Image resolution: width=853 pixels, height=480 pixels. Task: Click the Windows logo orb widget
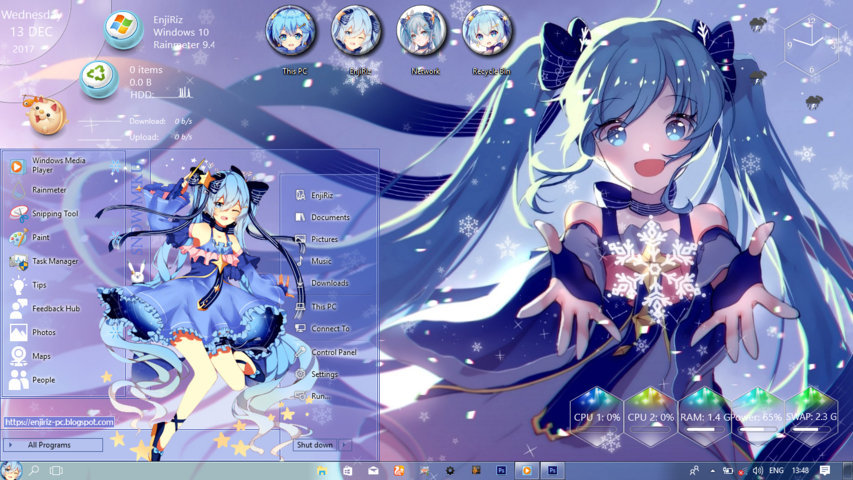tap(123, 29)
